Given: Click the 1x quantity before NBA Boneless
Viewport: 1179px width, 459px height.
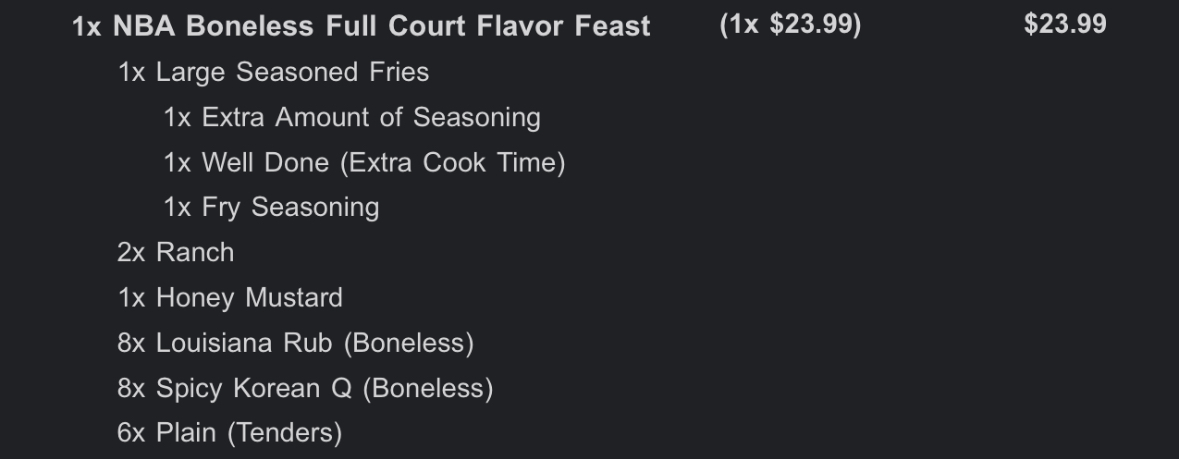Looking at the screenshot, I should (x=87, y=26).
